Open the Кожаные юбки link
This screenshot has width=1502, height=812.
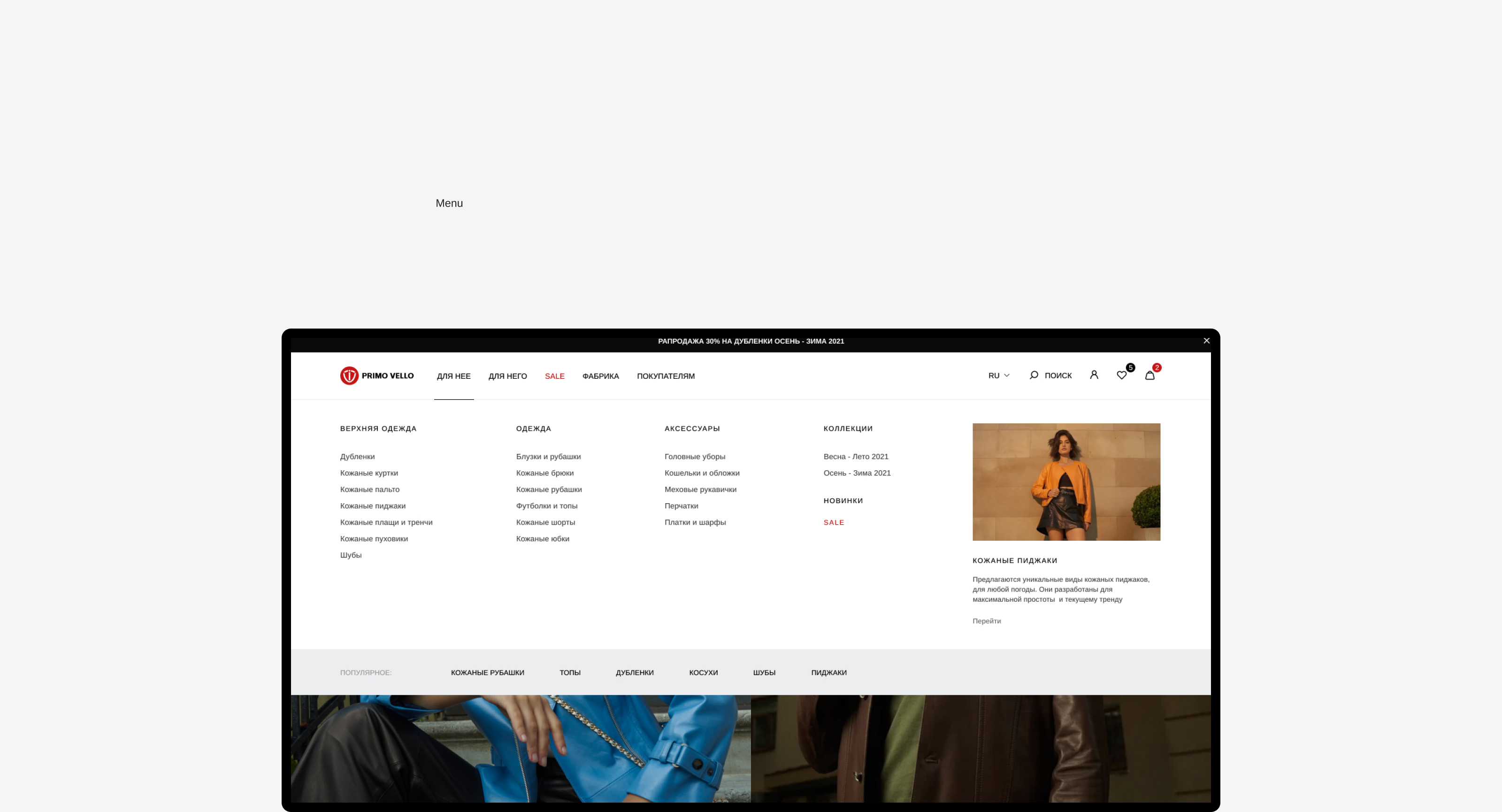coord(542,539)
